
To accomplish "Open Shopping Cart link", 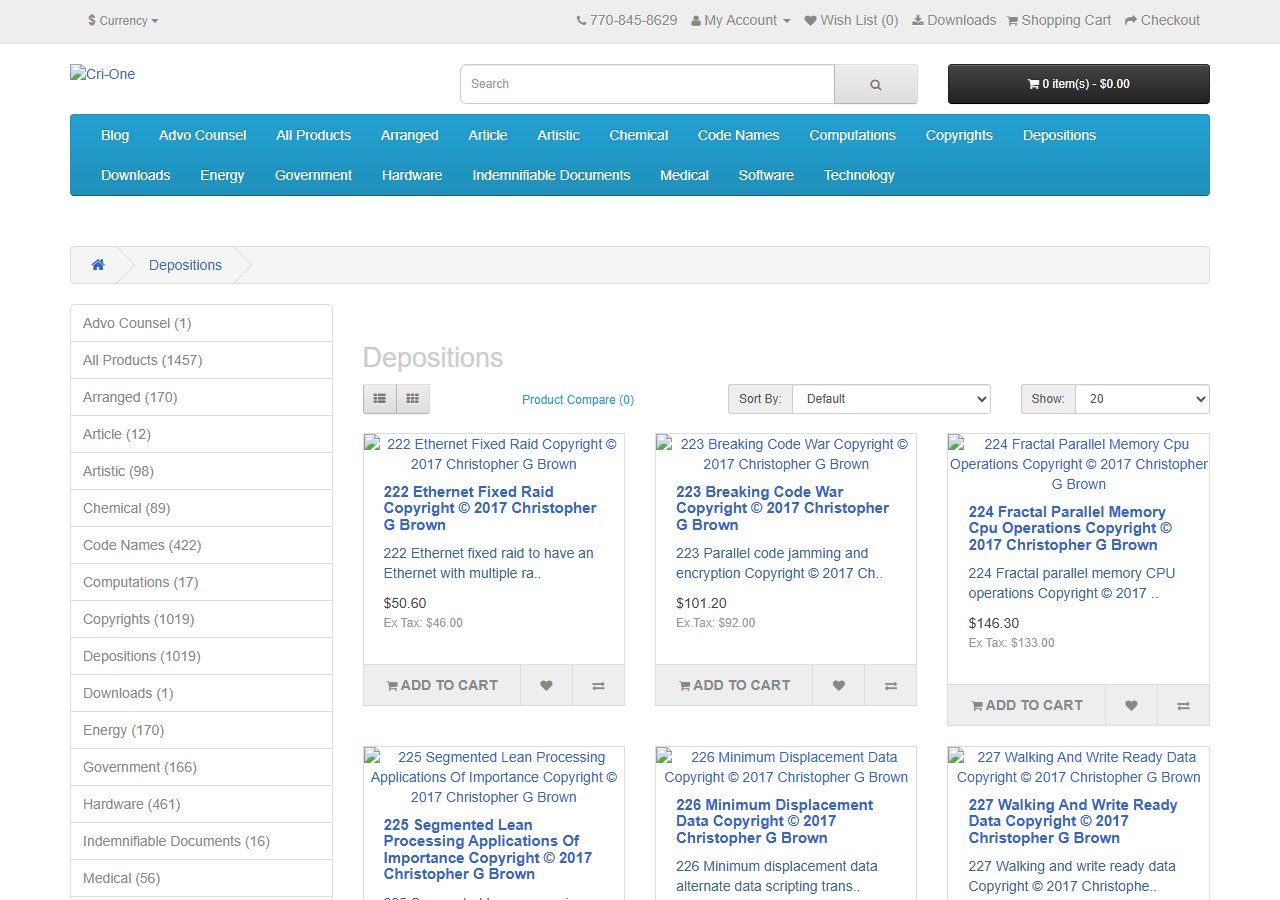I will [1059, 20].
